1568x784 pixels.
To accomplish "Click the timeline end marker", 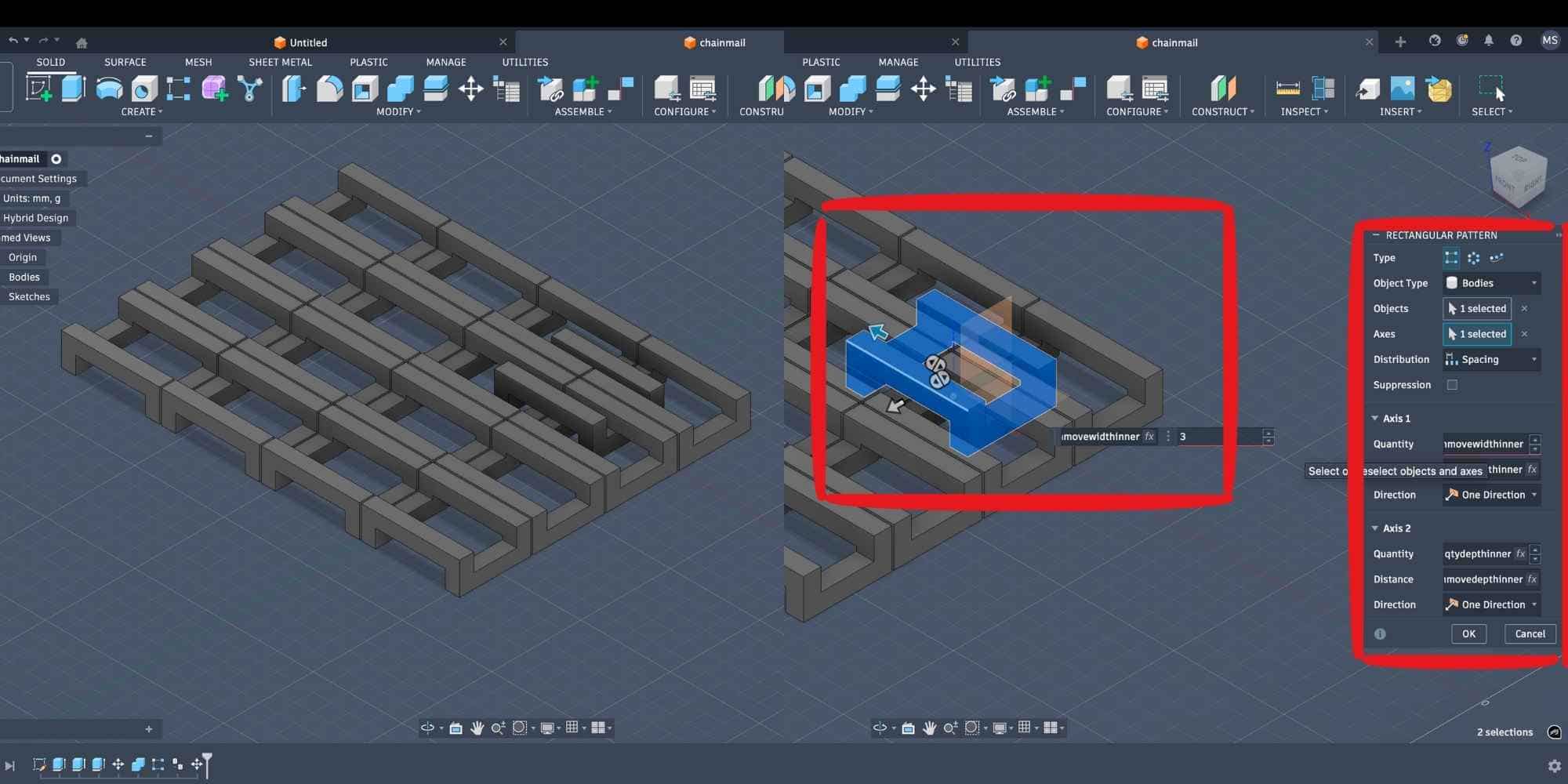I will point(207,764).
